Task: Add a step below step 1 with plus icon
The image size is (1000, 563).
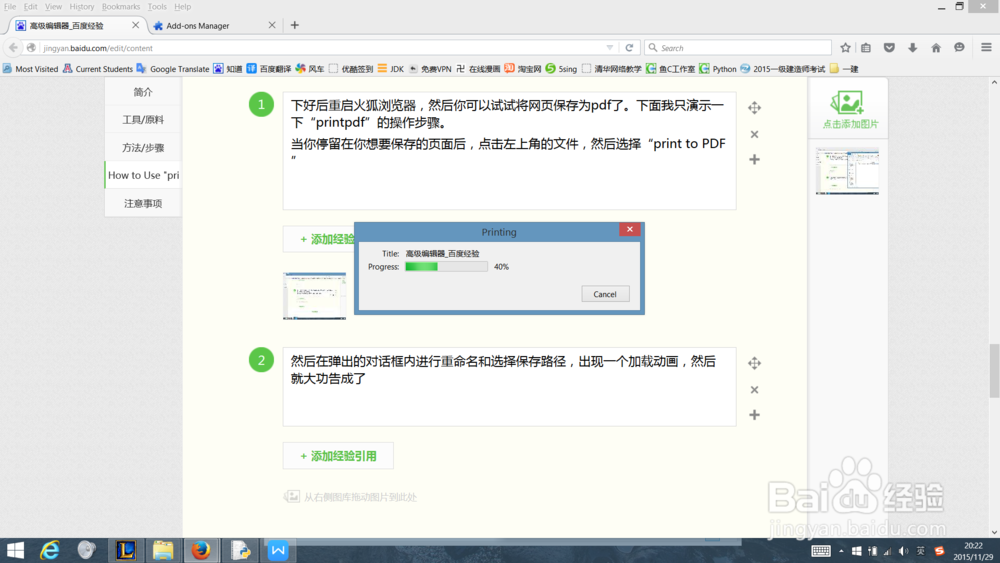Action: click(x=754, y=159)
